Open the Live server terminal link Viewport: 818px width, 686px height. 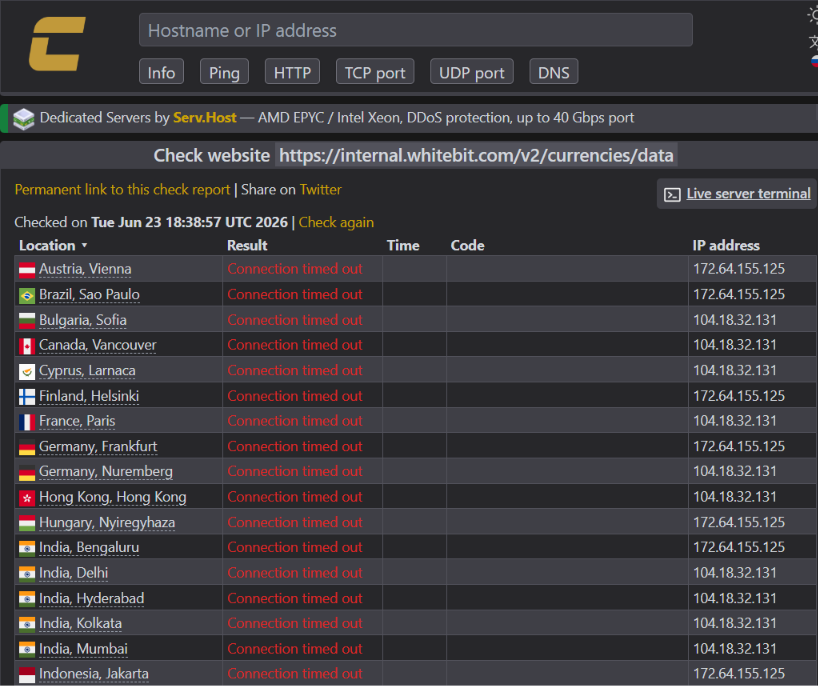pos(748,194)
